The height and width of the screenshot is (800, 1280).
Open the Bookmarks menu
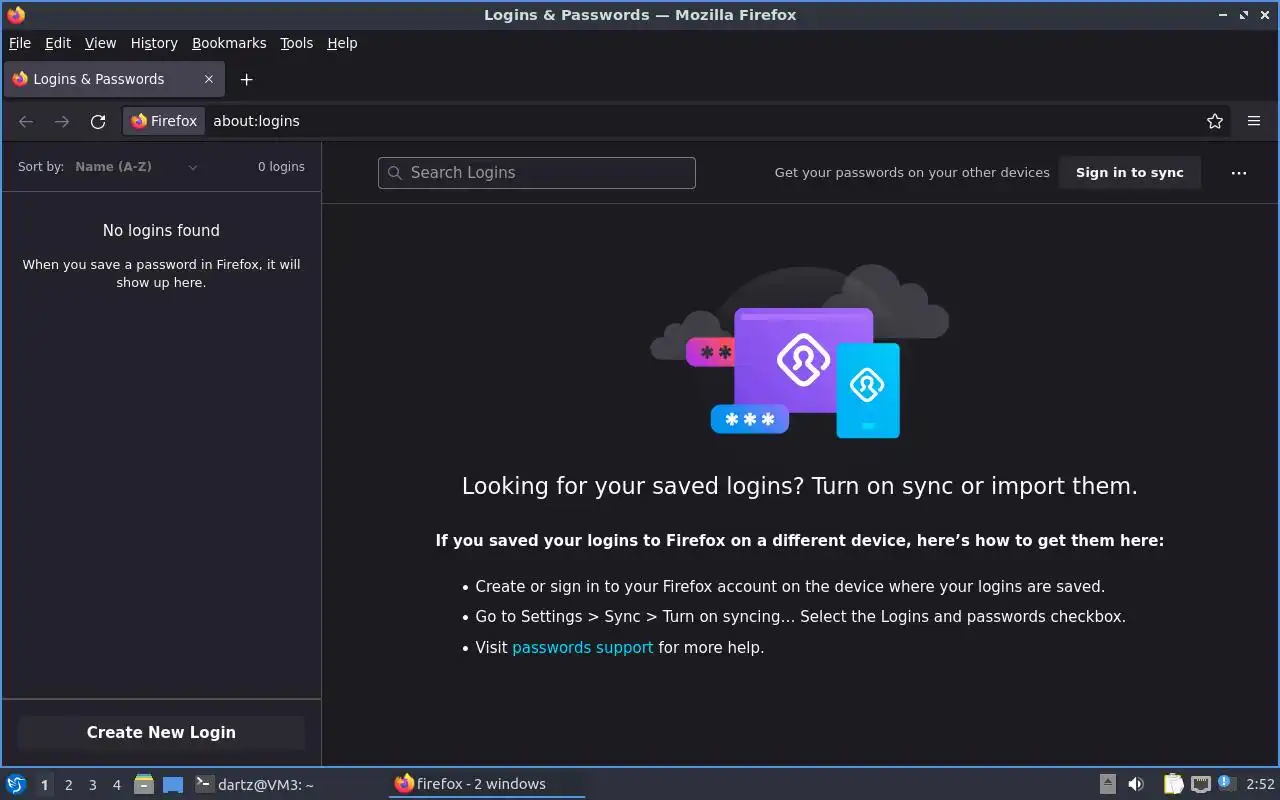tap(229, 43)
